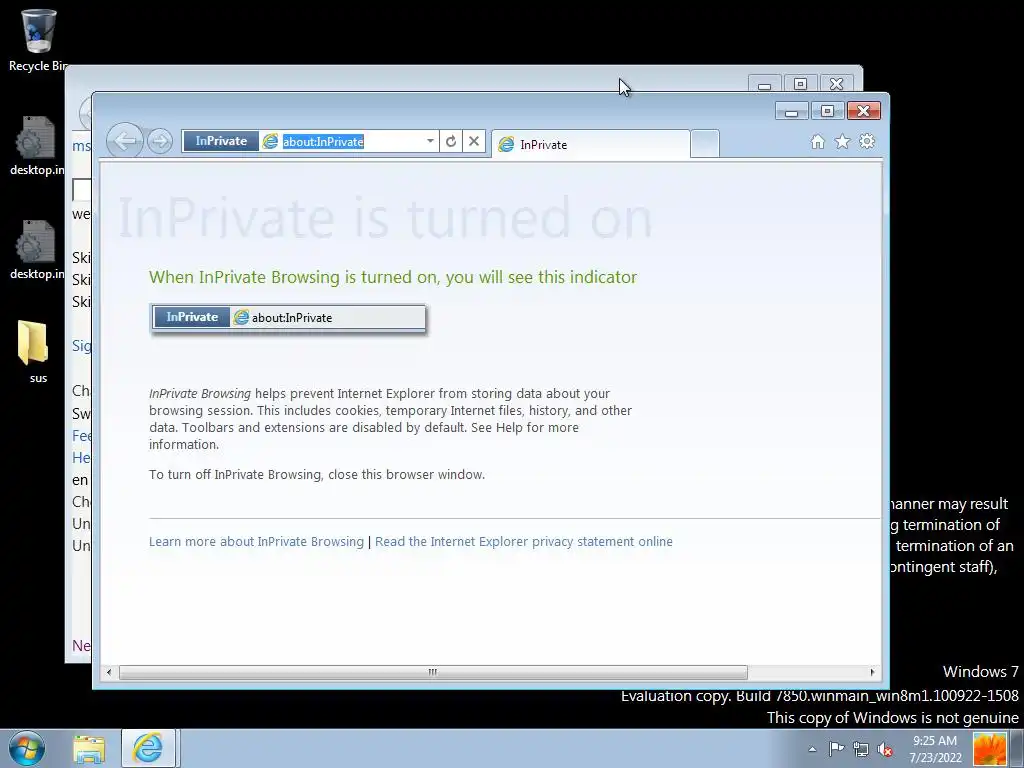Open Favorites with the star icon
This screenshot has width=1024, height=768.
(842, 142)
